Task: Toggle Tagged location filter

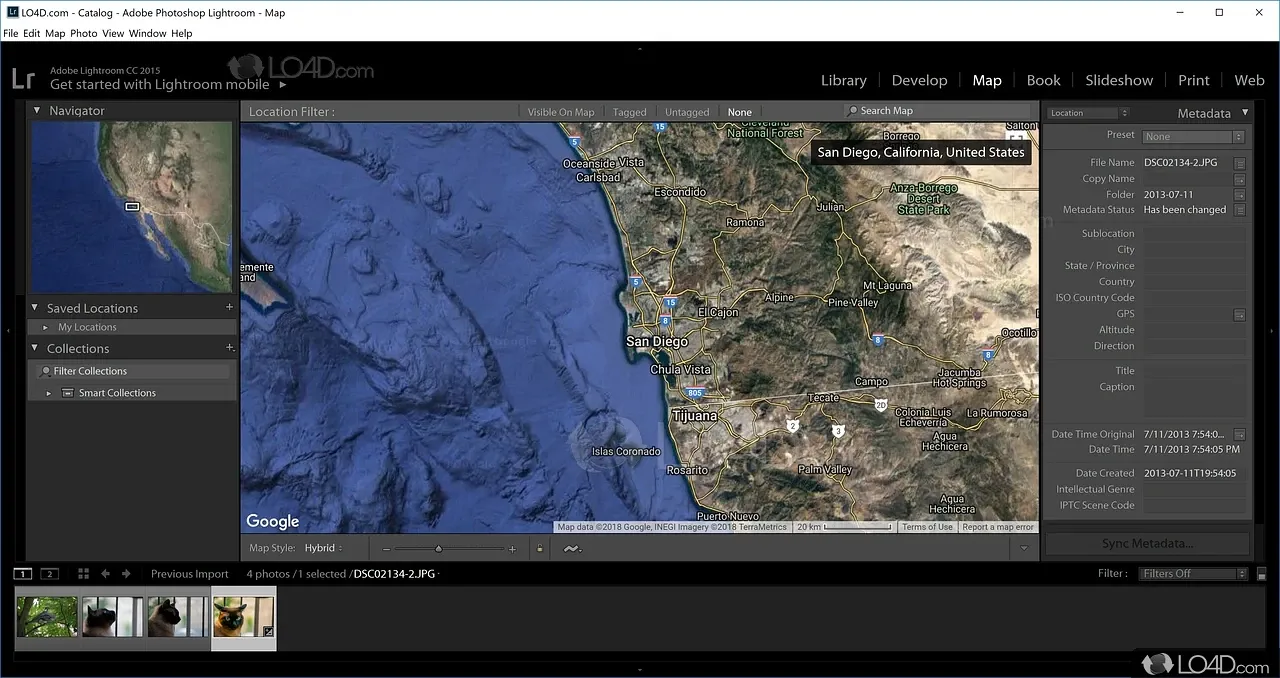Action: [630, 112]
